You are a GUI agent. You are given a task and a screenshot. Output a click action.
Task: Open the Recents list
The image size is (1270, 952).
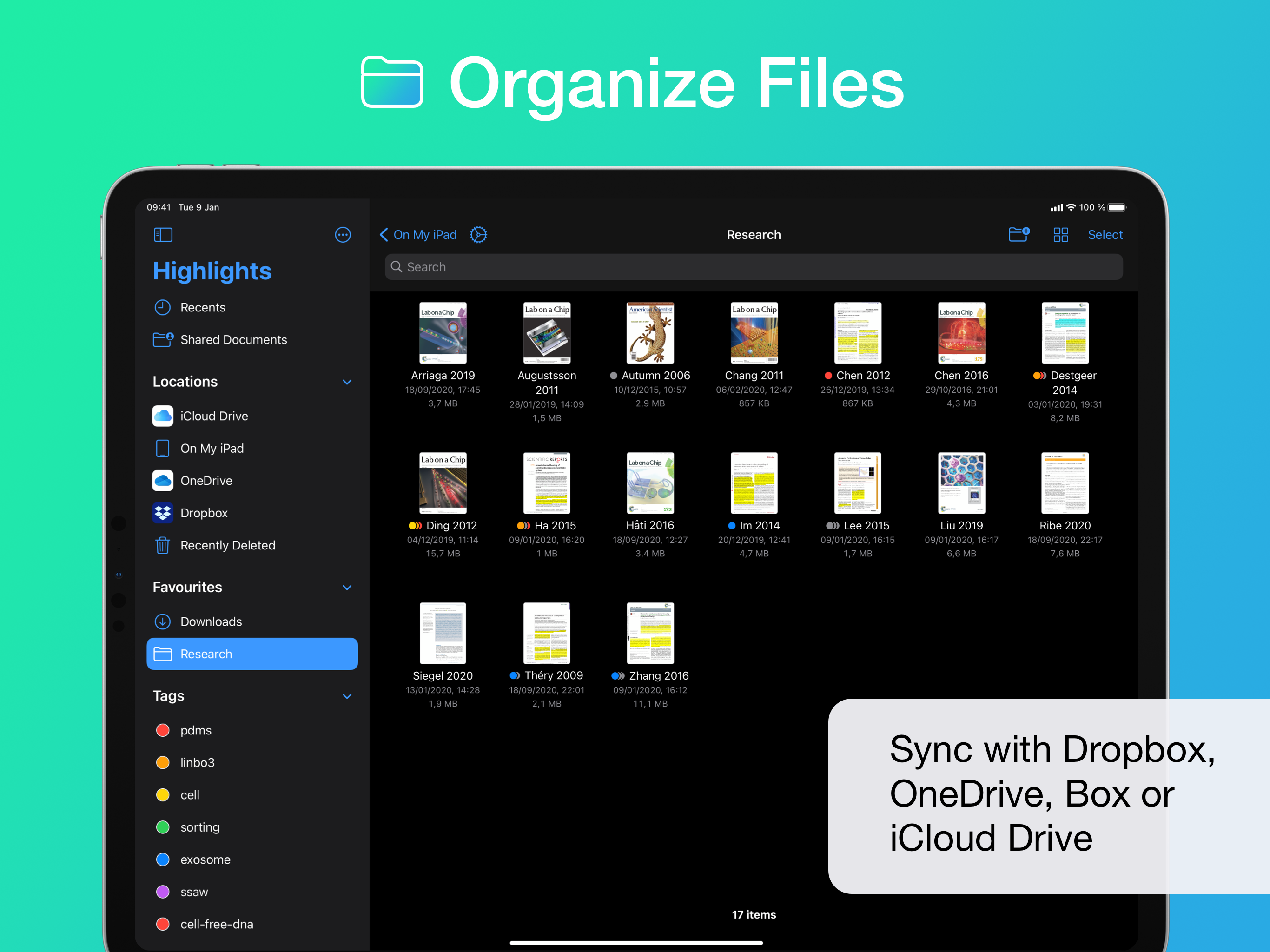tap(202, 307)
